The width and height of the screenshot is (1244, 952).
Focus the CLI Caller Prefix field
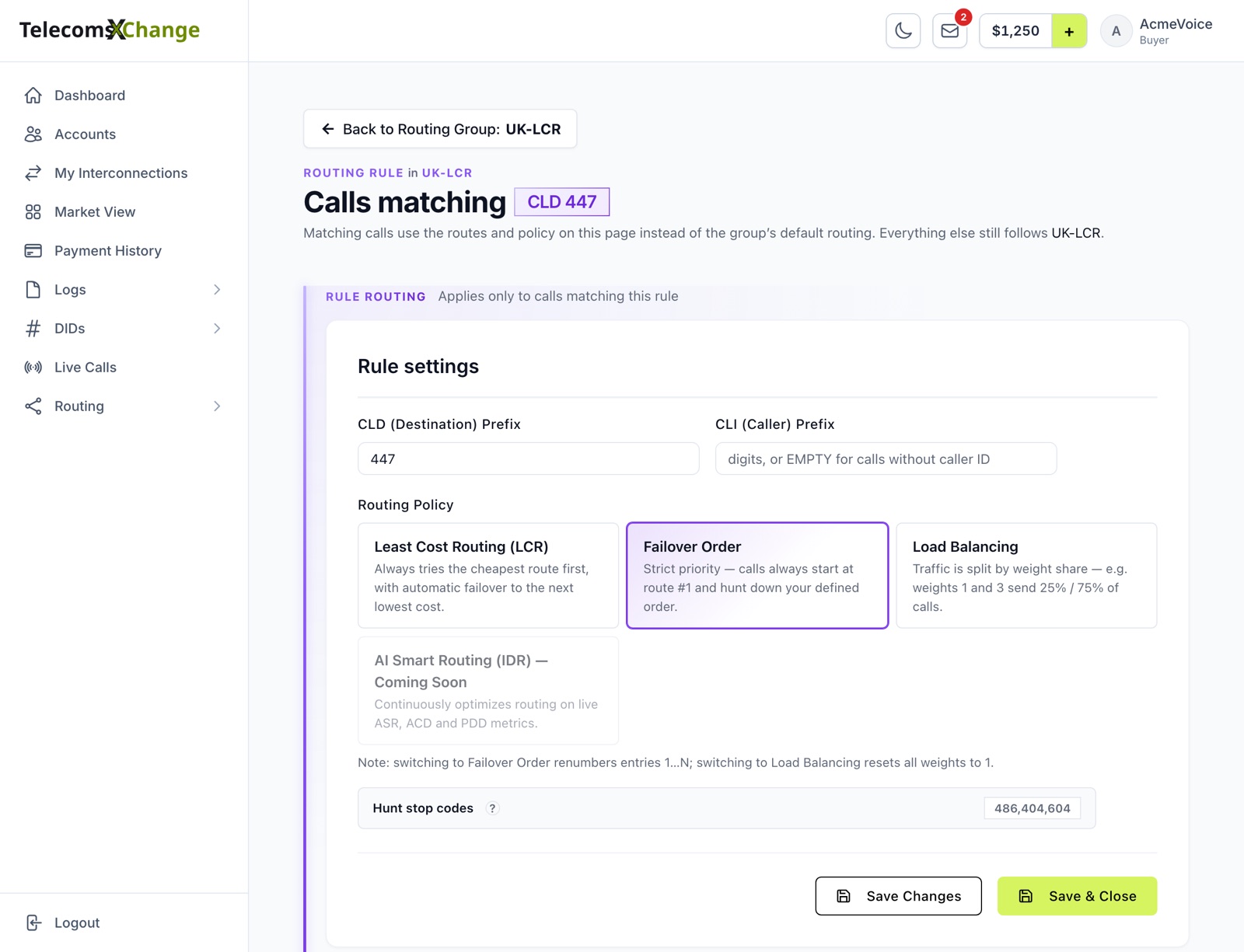pyautogui.click(x=886, y=459)
